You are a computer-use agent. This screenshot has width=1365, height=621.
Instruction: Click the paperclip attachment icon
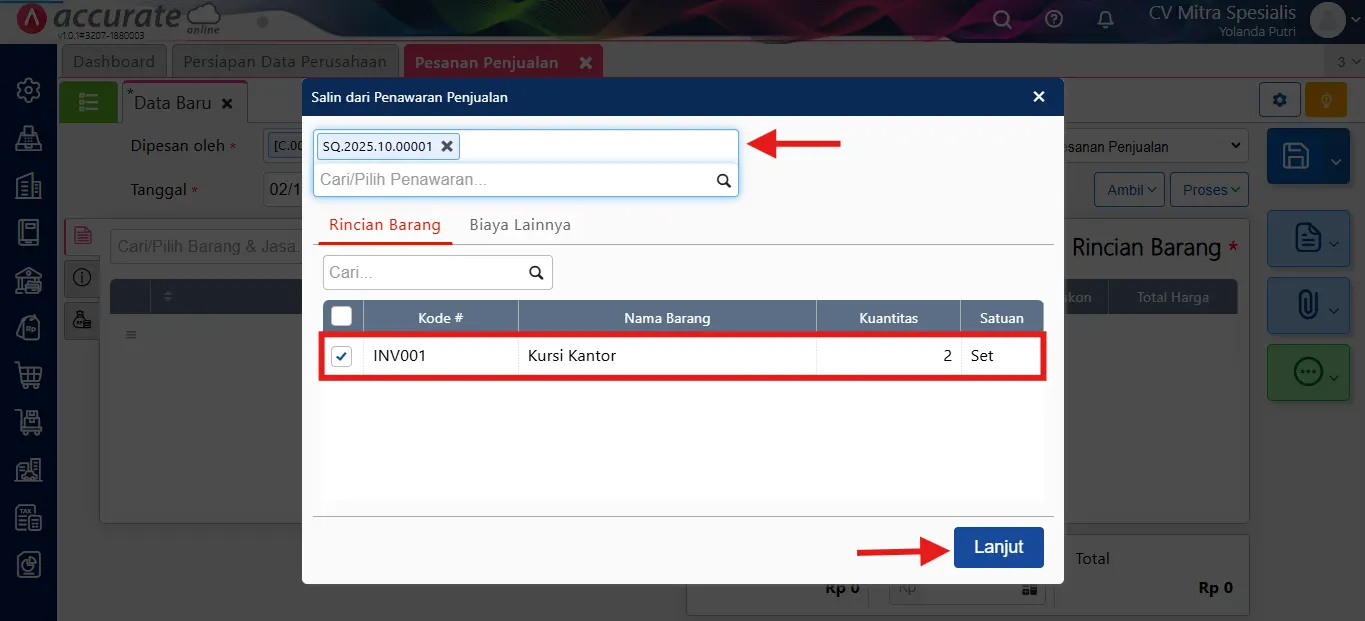1307,305
